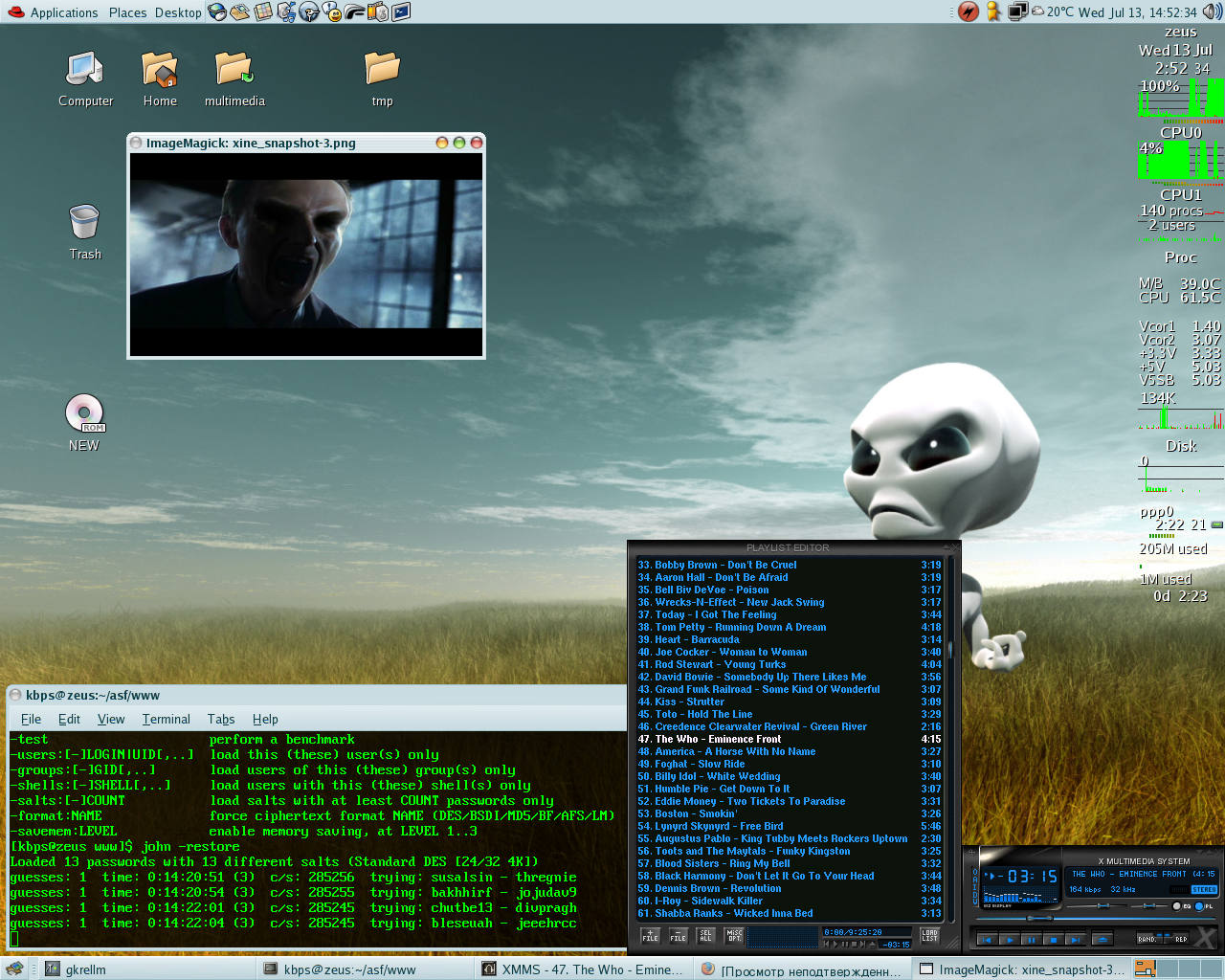Click the playlist MISC OPT button
Image resolution: width=1225 pixels, height=980 pixels.
click(735, 935)
